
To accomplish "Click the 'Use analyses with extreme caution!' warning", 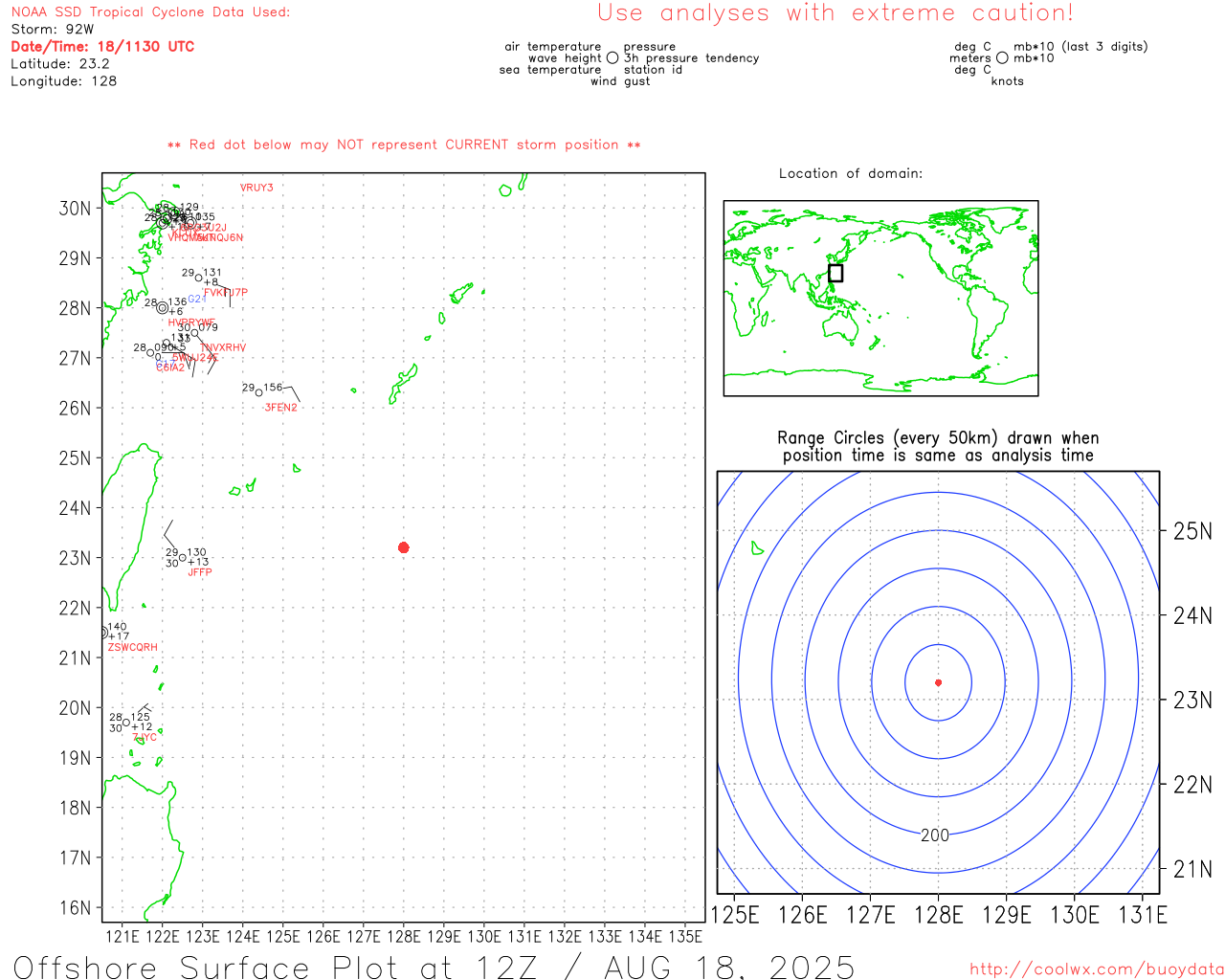I will click(x=835, y=13).
